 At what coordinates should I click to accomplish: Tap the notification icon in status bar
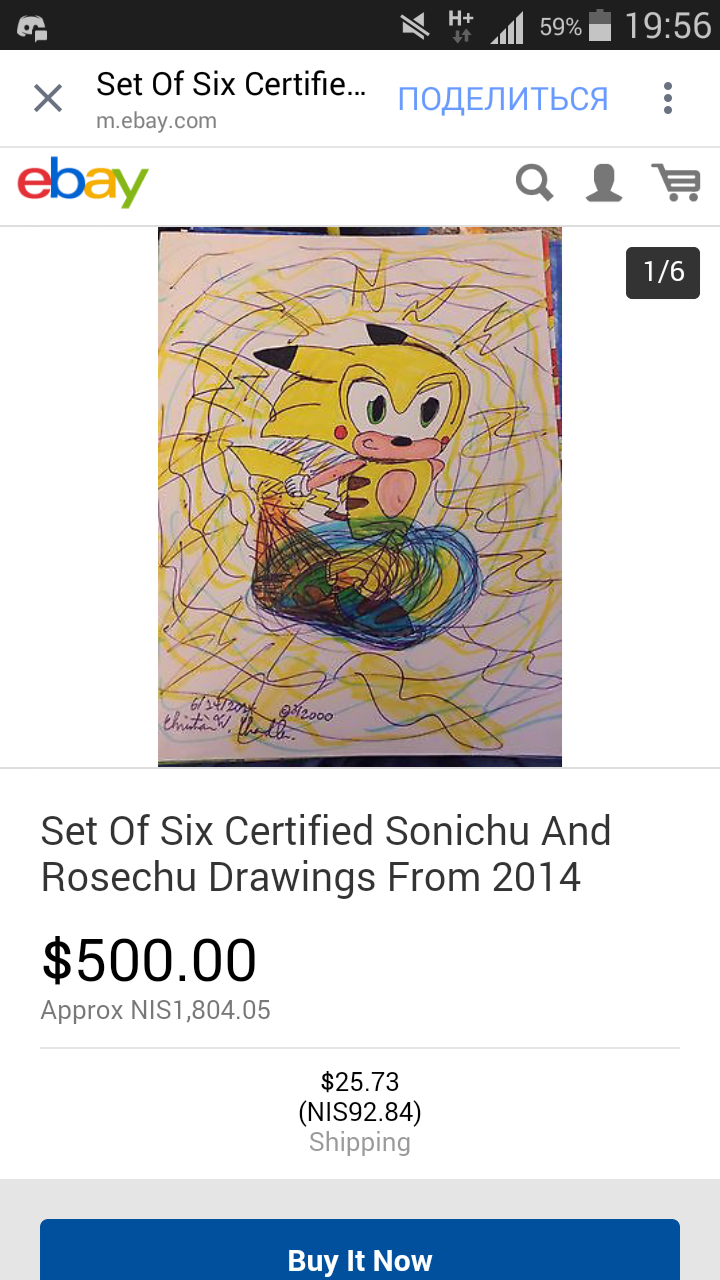click(x=32, y=27)
